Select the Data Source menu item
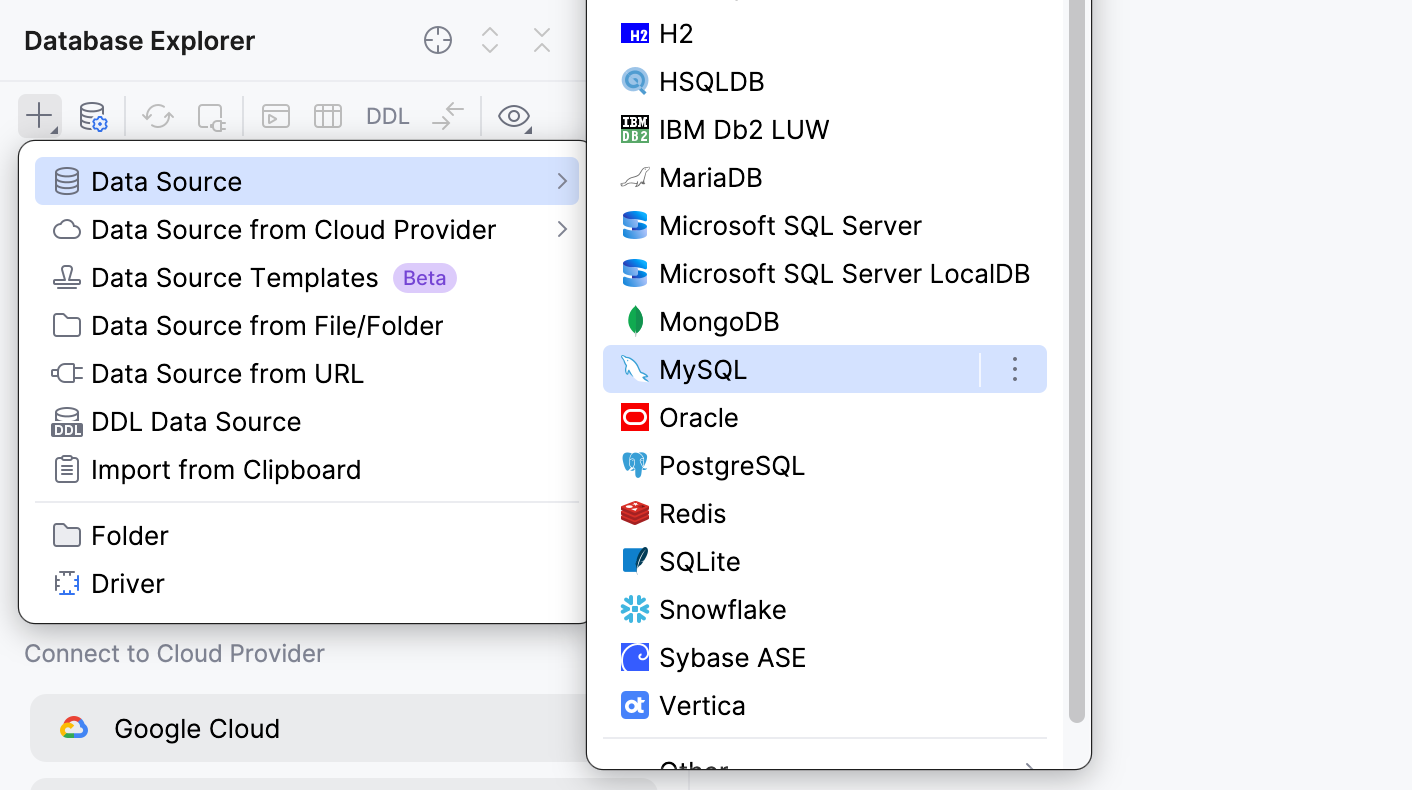Screen dimensions: 1412x790 307,181
